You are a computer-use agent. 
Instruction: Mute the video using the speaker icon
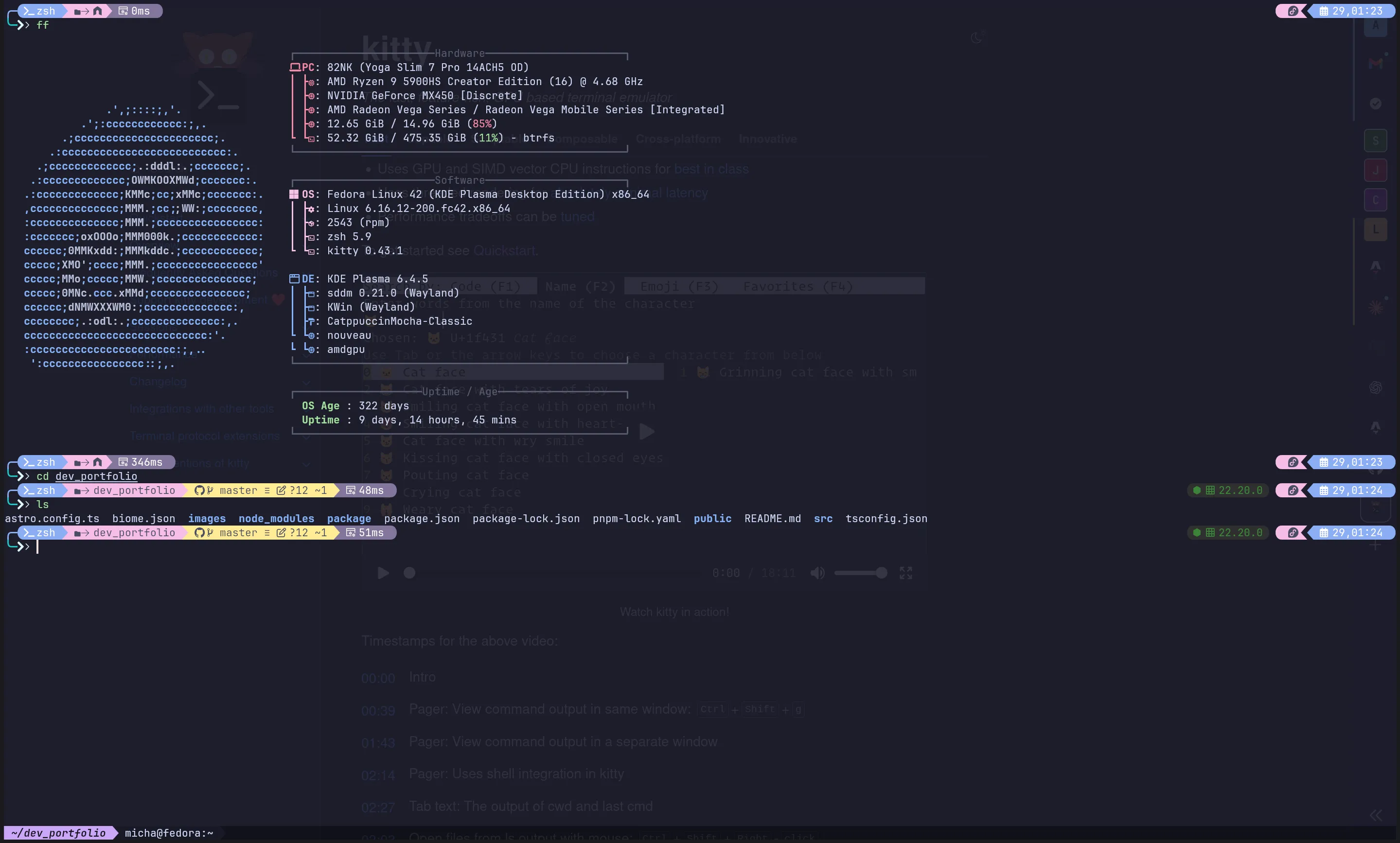click(817, 573)
